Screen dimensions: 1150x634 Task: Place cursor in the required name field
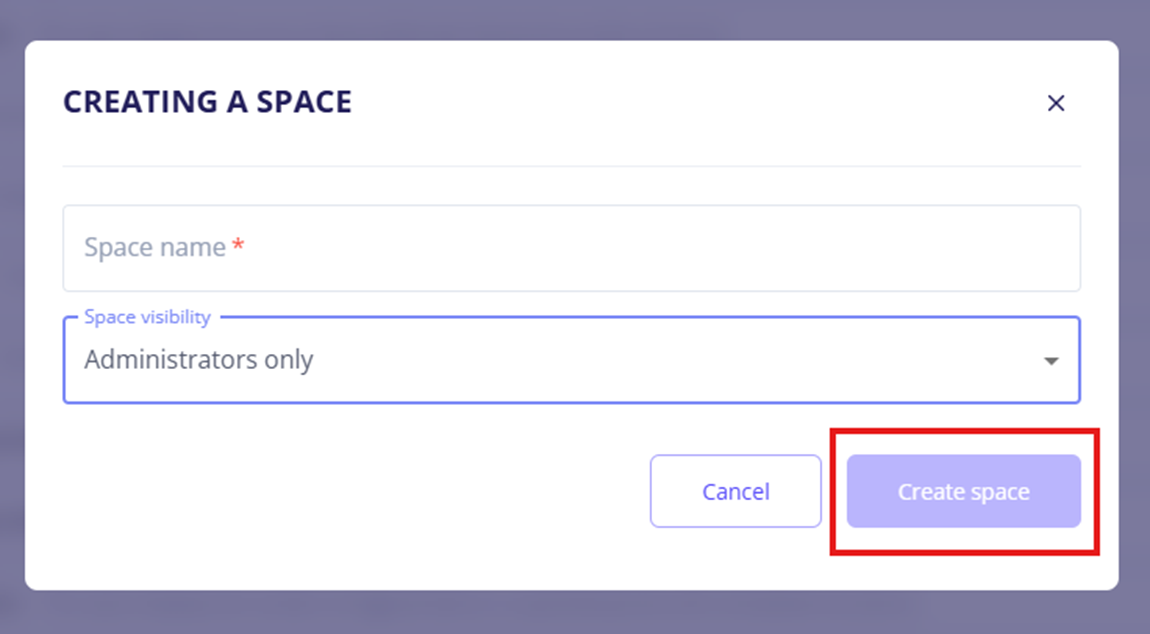coord(571,248)
